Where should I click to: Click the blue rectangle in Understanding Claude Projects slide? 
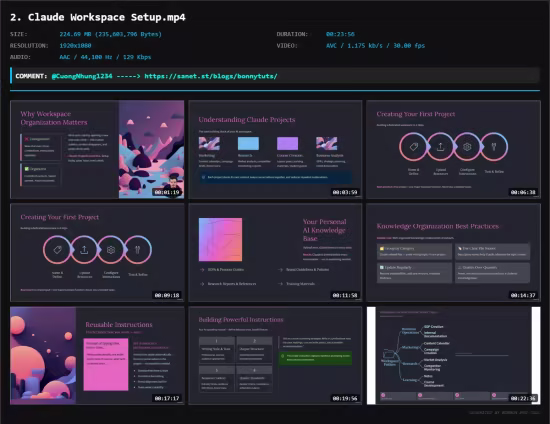(248, 143)
